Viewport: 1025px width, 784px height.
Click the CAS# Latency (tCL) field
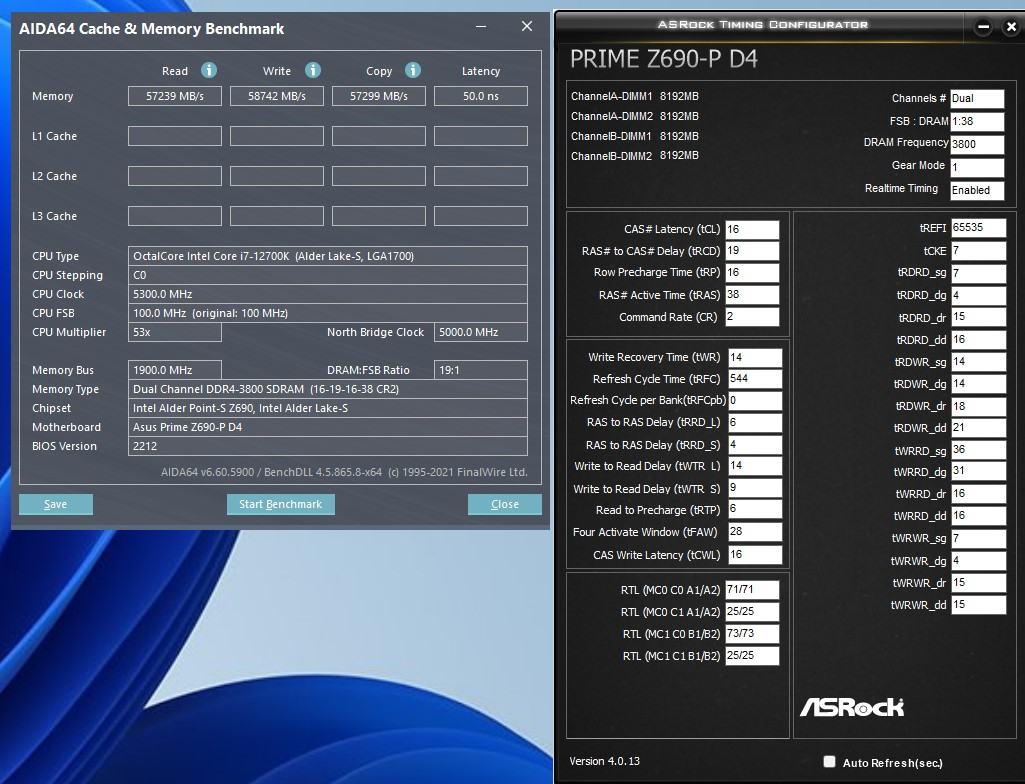[x=752, y=230]
